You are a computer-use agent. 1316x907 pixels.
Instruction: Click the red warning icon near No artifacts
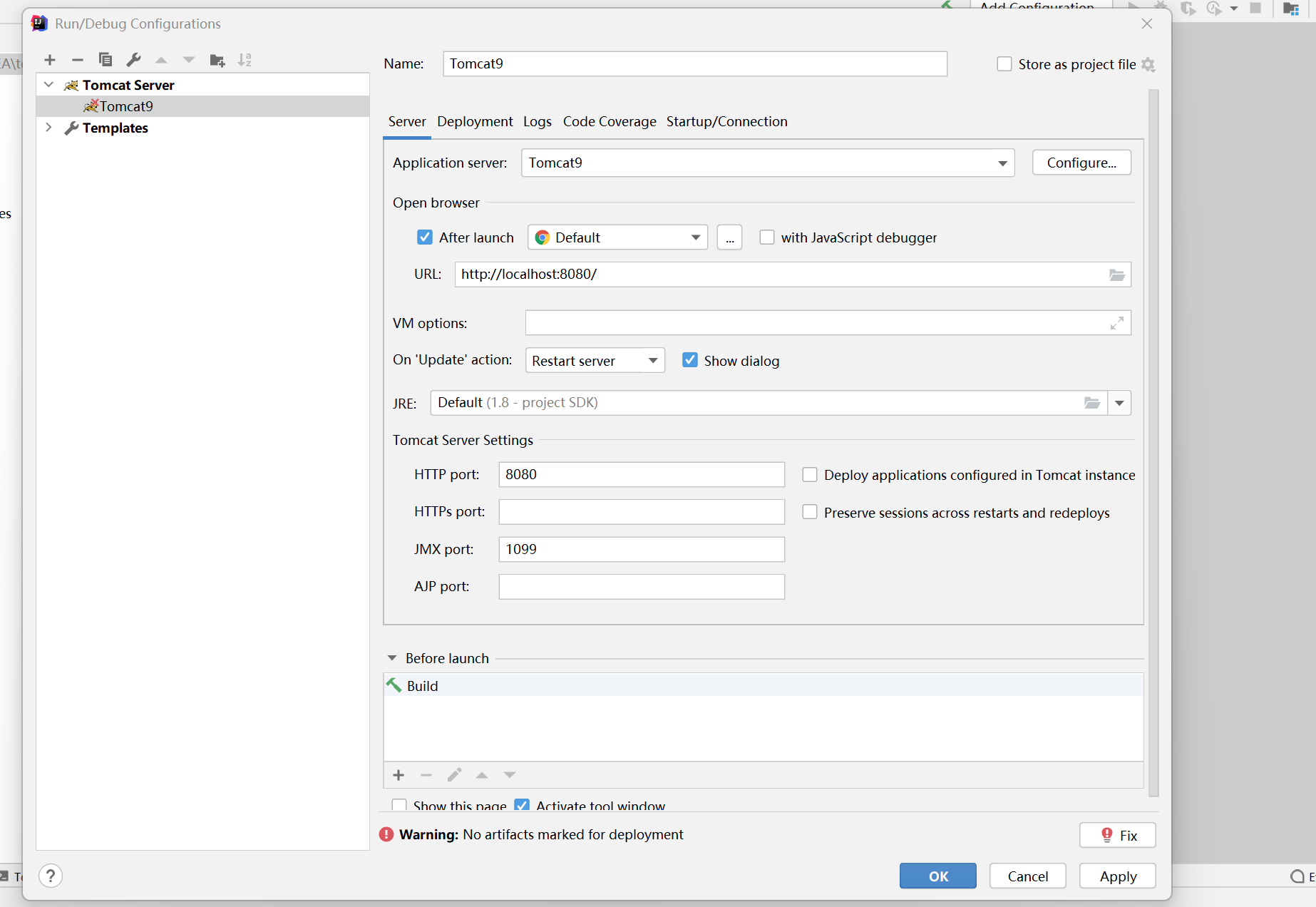pyautogui.click(x=386, y=834)
